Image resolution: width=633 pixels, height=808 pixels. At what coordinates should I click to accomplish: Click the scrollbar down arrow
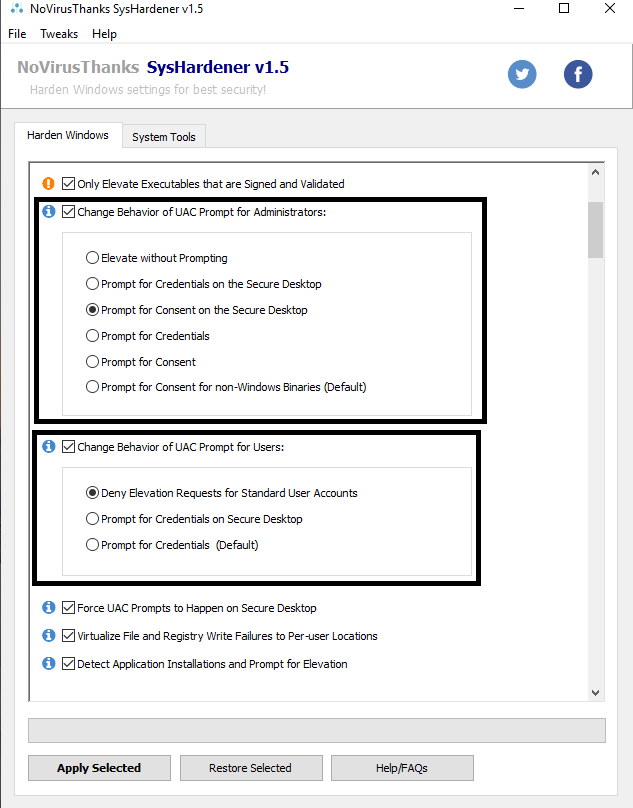click(595, 693)
